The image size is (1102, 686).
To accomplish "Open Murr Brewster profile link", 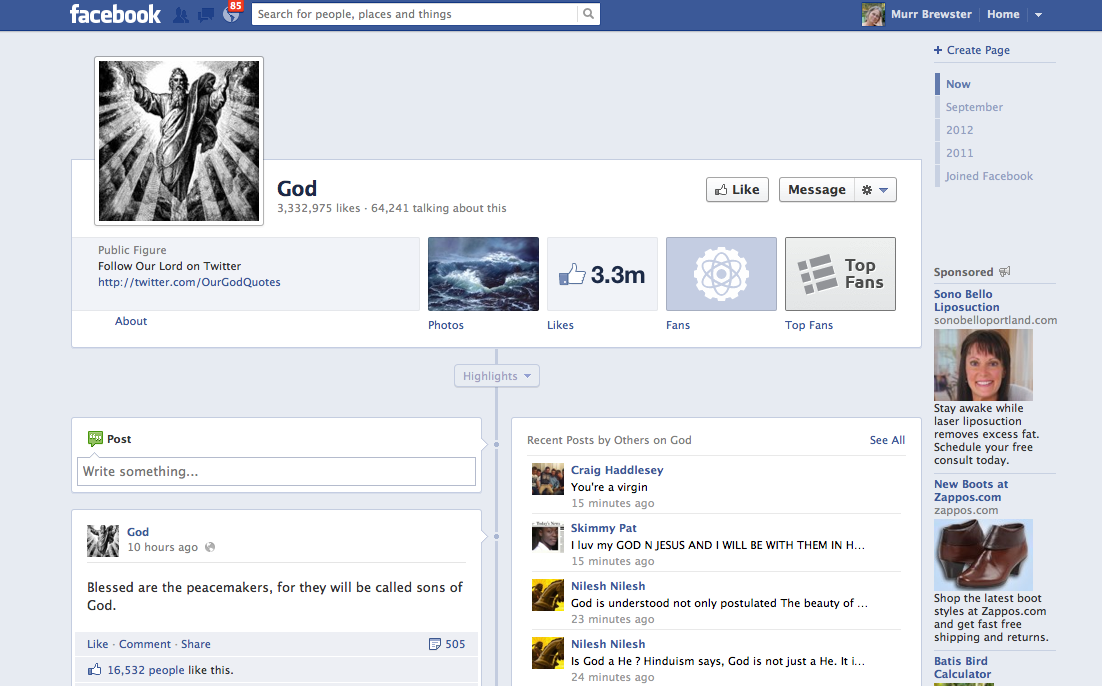I will (x=931, y=14).
